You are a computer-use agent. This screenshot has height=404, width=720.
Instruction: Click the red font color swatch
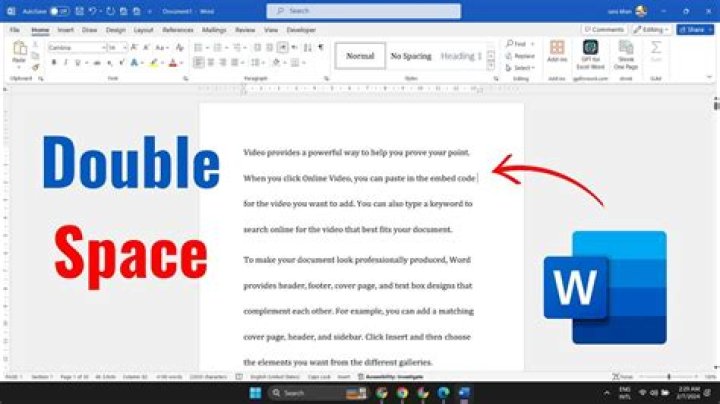click(173, 63)
